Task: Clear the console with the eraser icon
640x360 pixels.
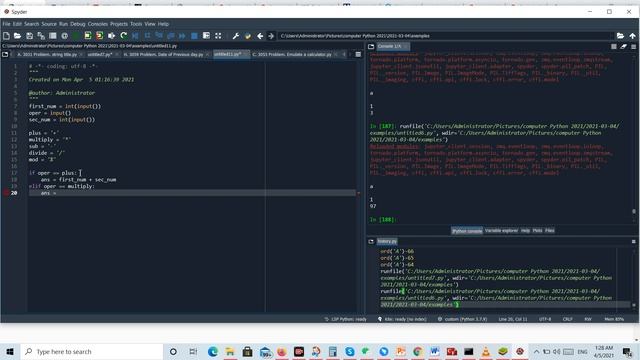Action: (623, 47)
